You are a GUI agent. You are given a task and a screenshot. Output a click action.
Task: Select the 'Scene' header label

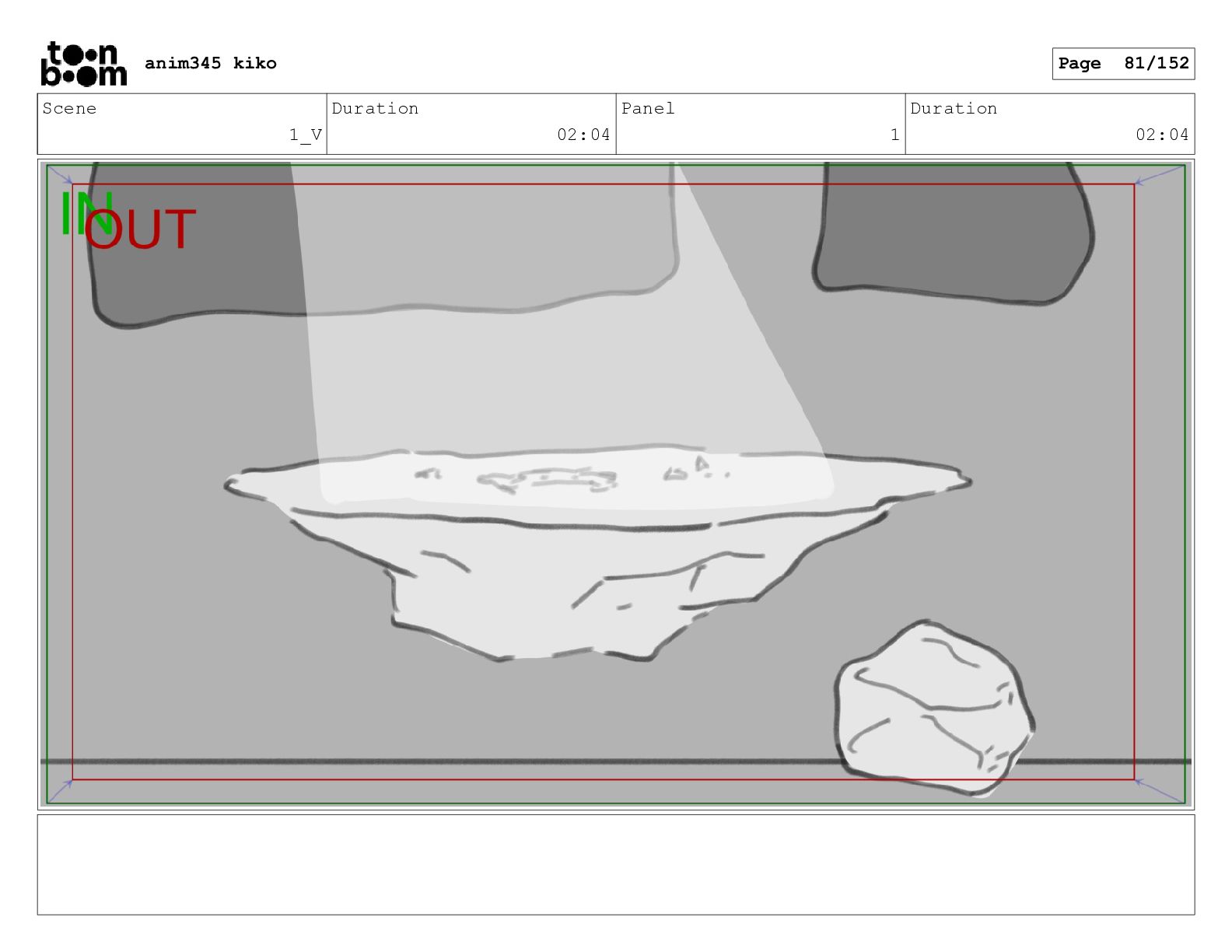click(x=69, y=108)
